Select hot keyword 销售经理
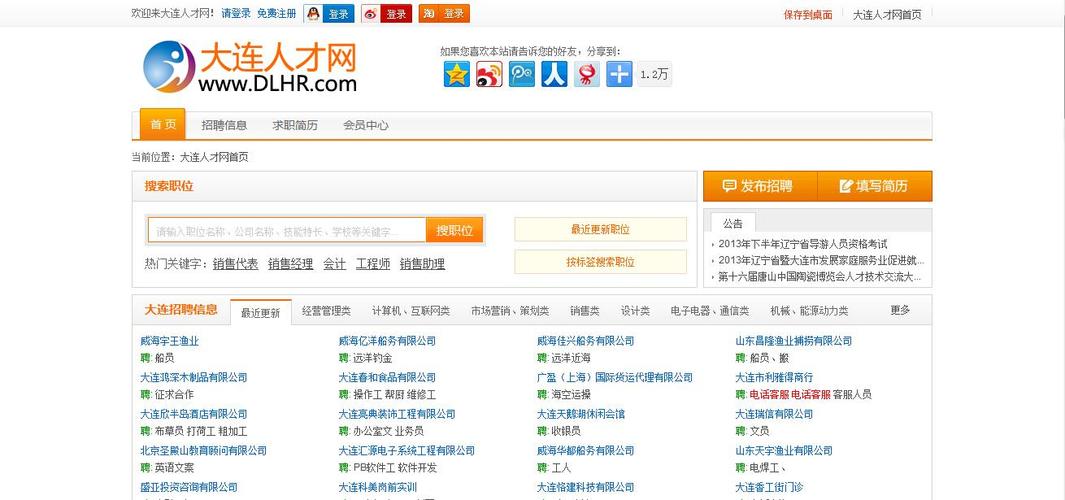The height and width of the screenshot is (500, 1065). [290, 264]
